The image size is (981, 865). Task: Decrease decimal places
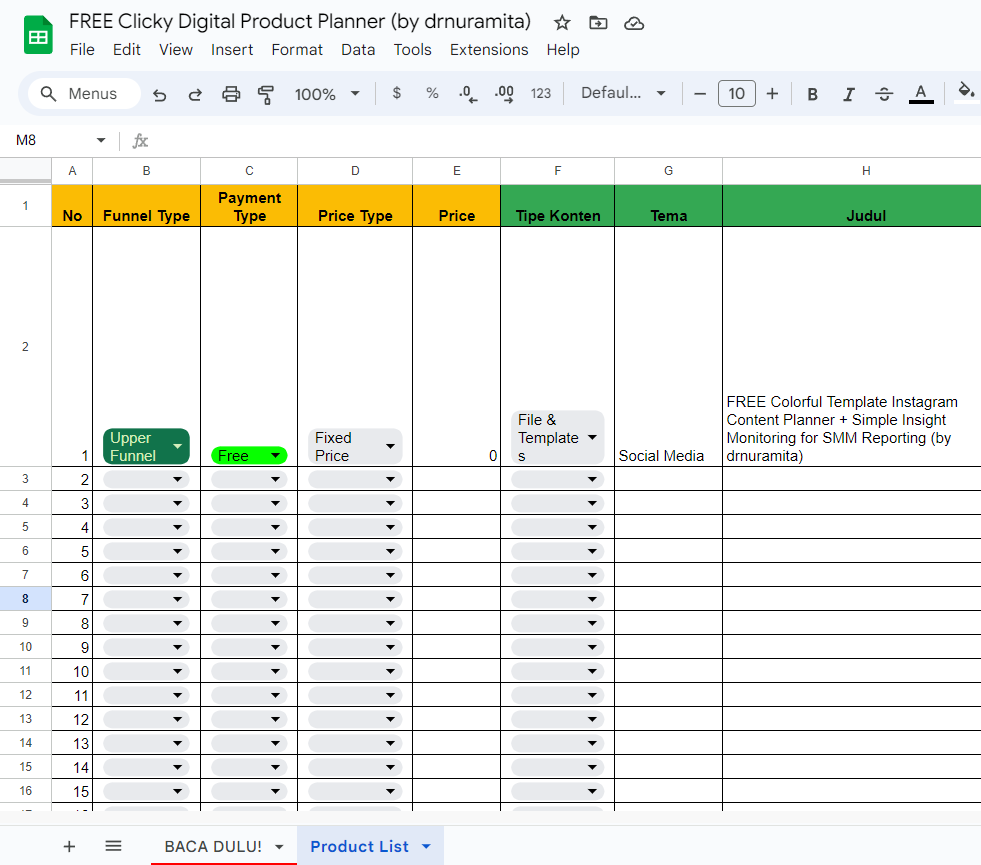(x=466, y=93)
